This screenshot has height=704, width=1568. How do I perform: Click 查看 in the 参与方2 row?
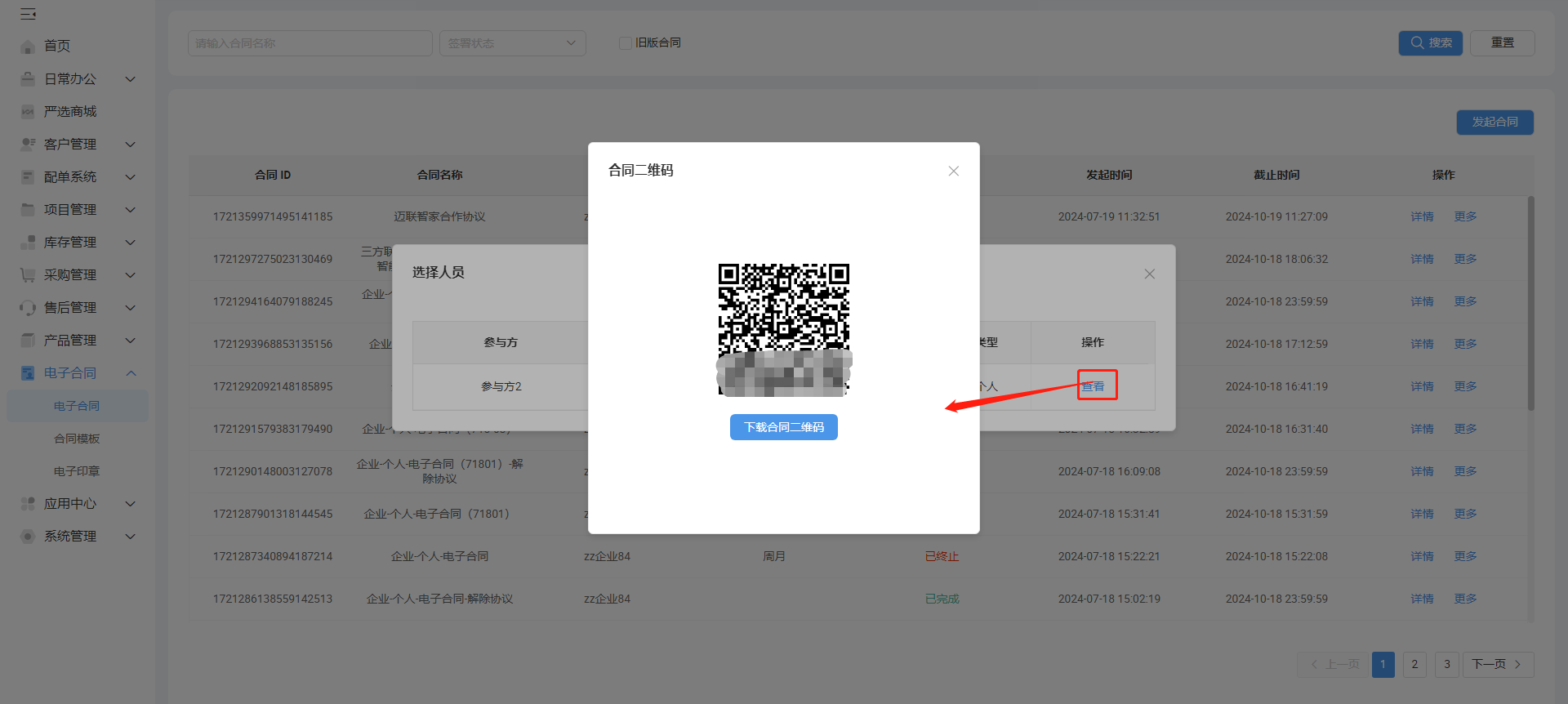tap(1094, 386)
